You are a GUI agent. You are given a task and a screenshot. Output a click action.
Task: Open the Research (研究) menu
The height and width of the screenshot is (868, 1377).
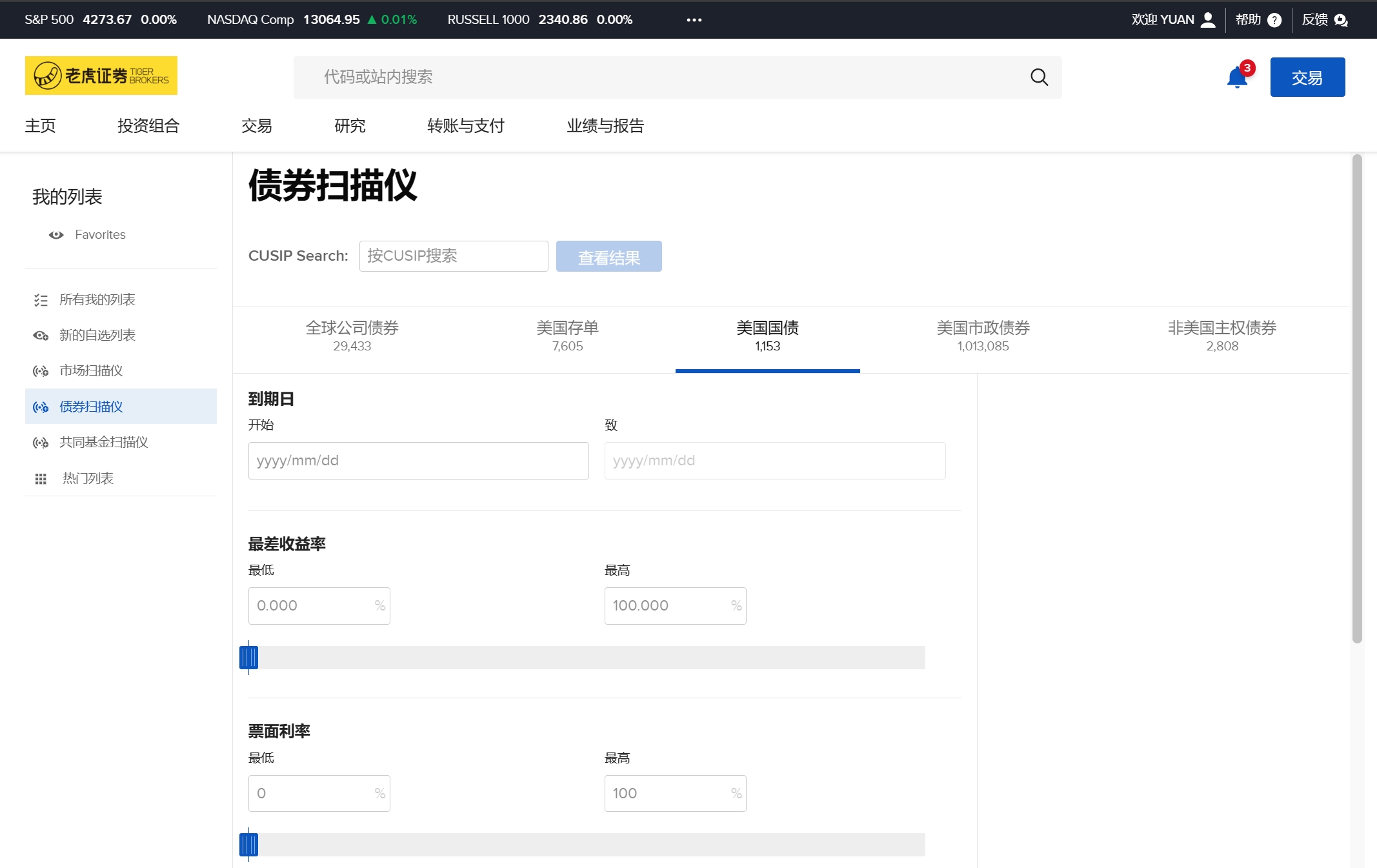[x=350, y=126]
